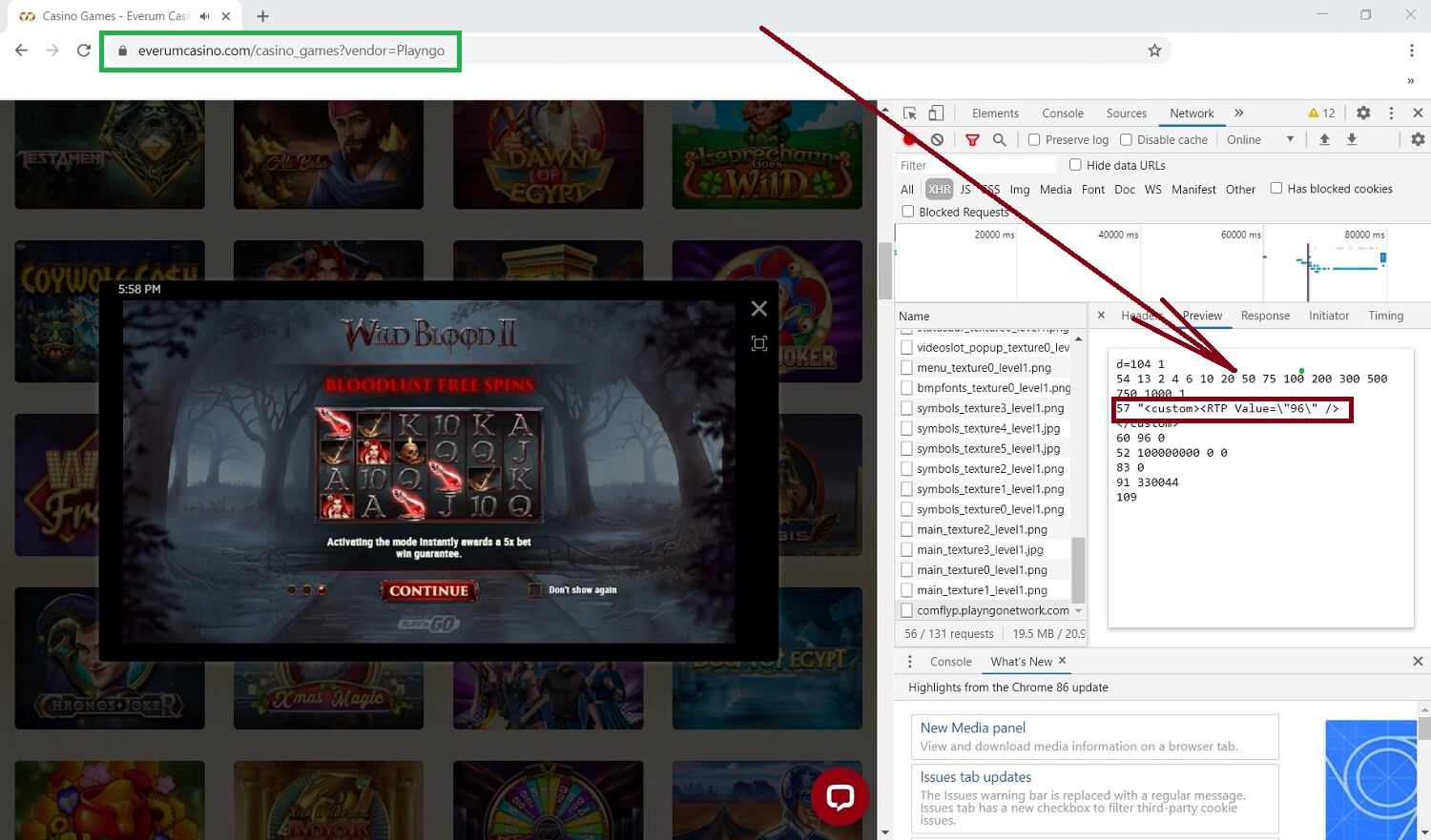Open a new browser tab
Viewport: 1431px width, 840px height.
pos(263,16)
